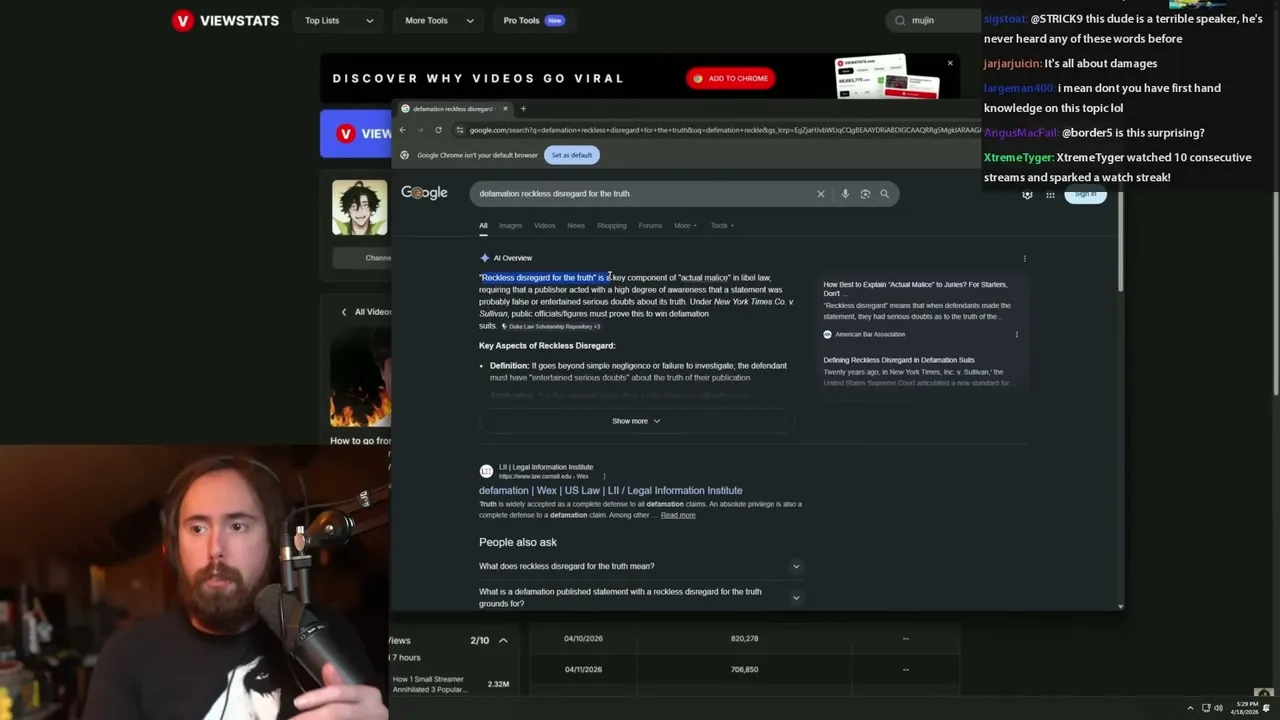Expand AI Overview with Show more

pyautogui.click(x=636, y=421)
